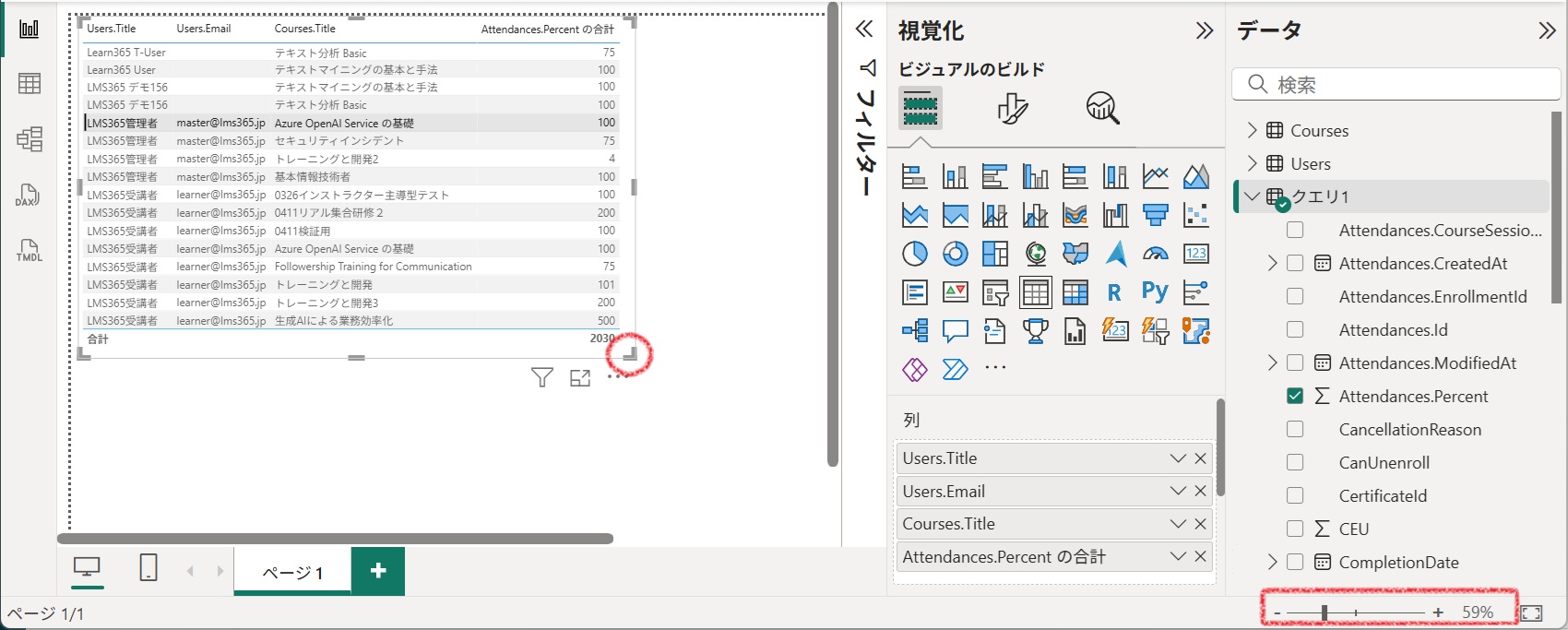Check the CancellationReason field

[x=1295, y=429]
